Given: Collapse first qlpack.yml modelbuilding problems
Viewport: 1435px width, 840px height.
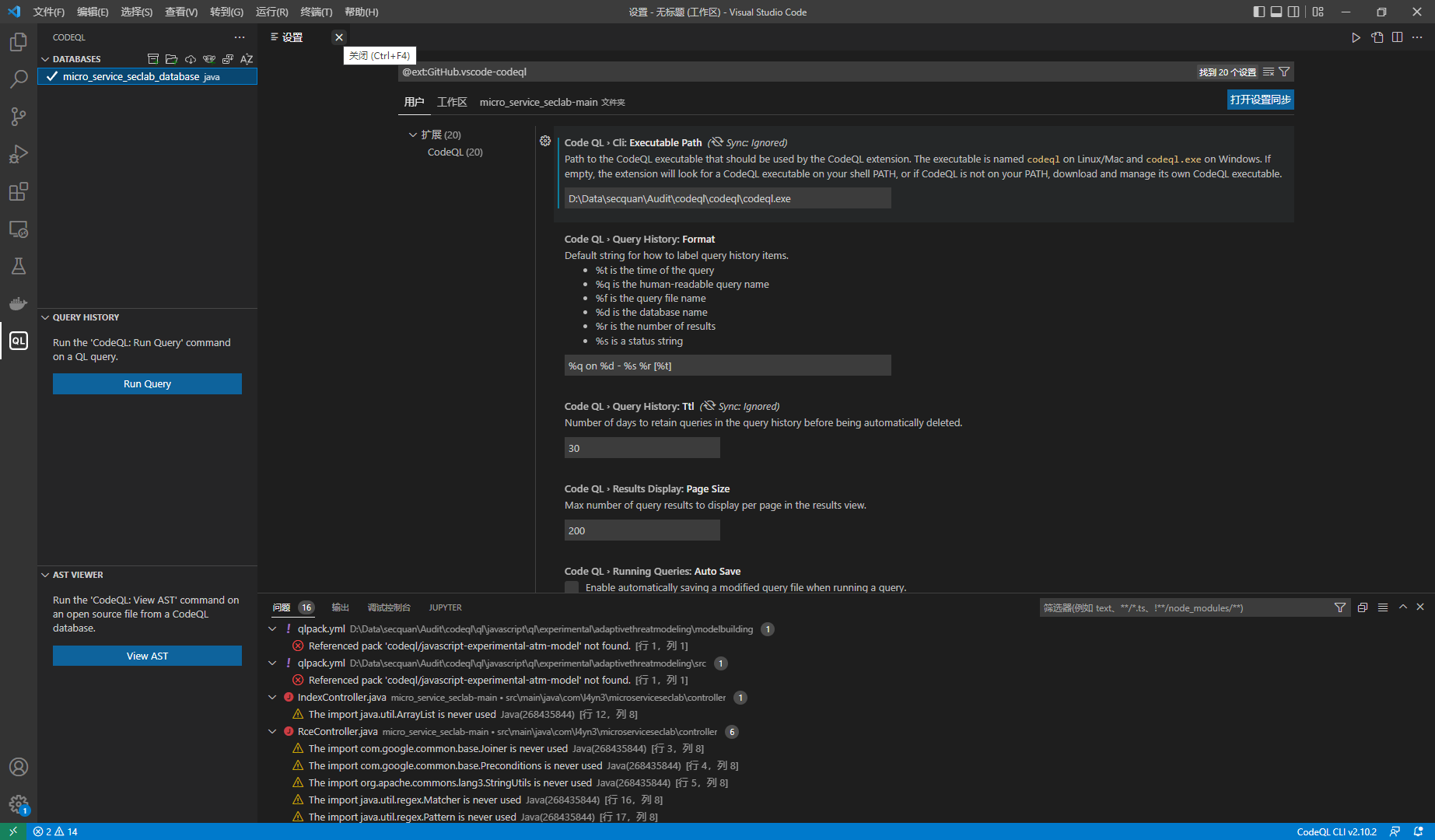Looking at the screenshot, I should tap(272, 628).
